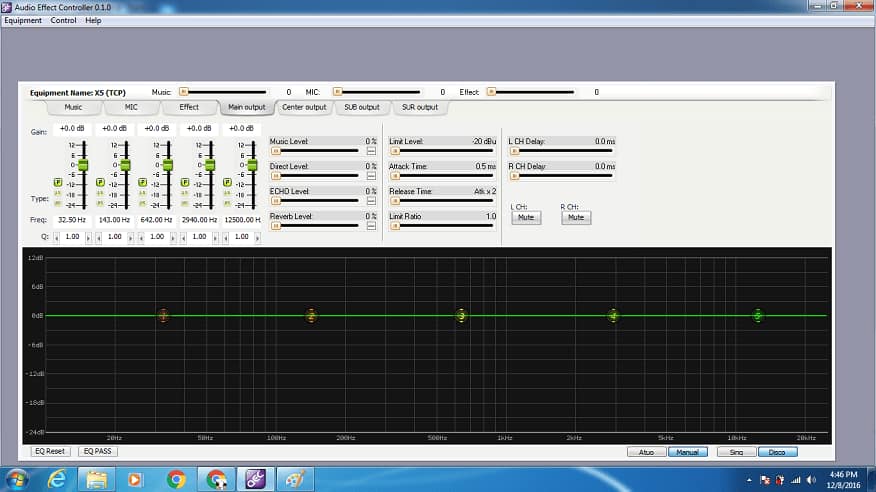Open the Help menu
Image resolution: width=876 pixels, height=492 pixels.
click(x=93, y=20)
